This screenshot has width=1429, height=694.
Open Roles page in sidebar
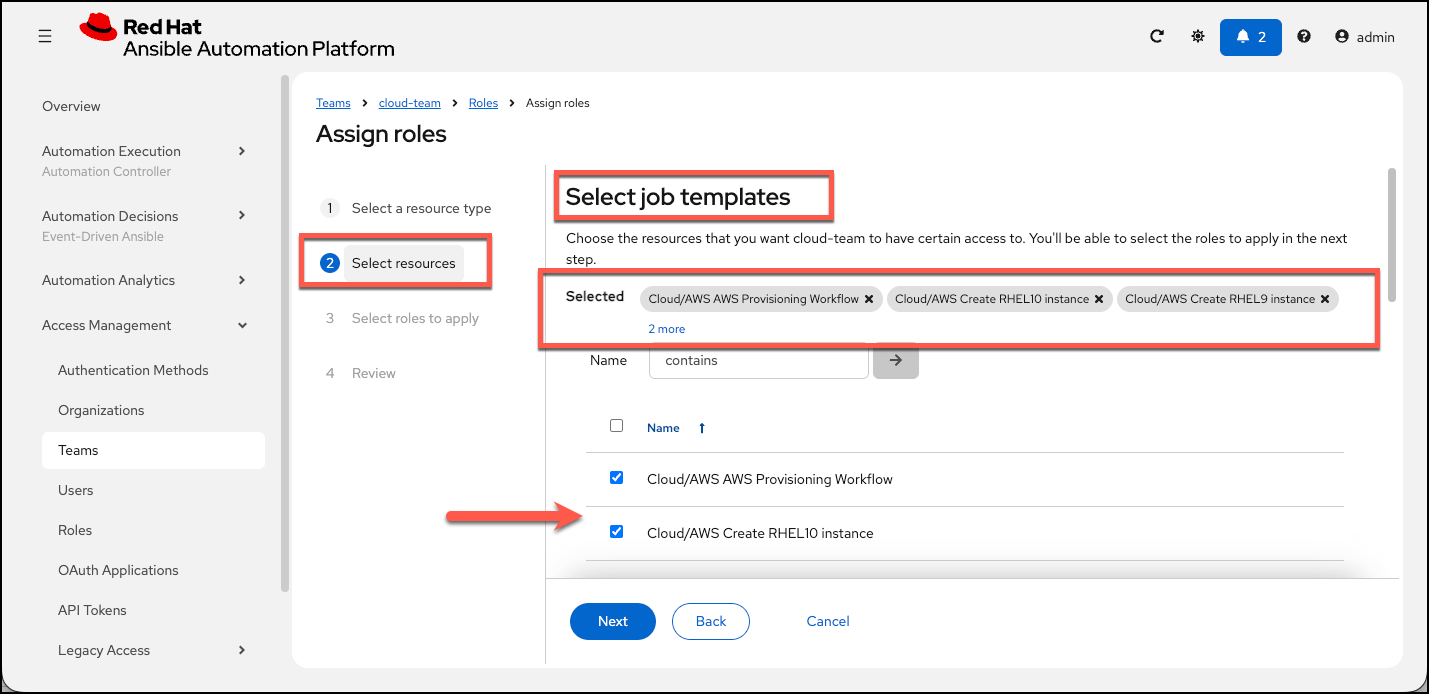click(75, 530)
